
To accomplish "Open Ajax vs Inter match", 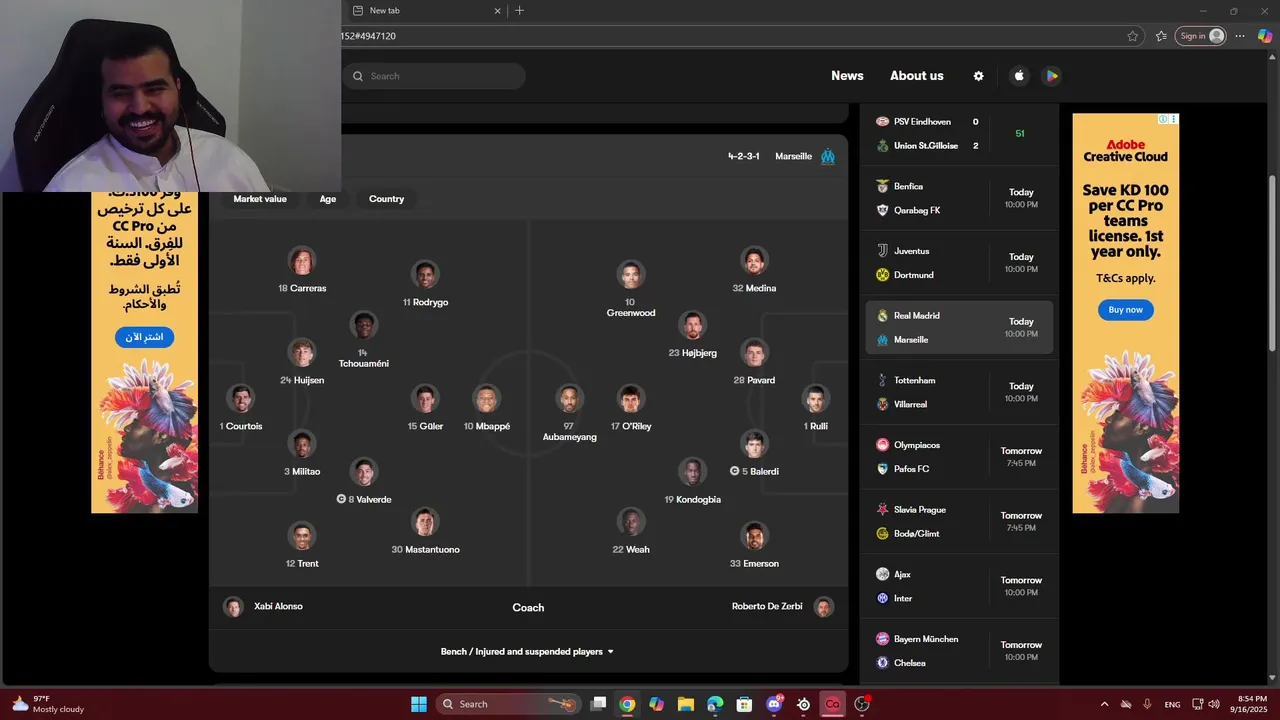I will 959,586.
